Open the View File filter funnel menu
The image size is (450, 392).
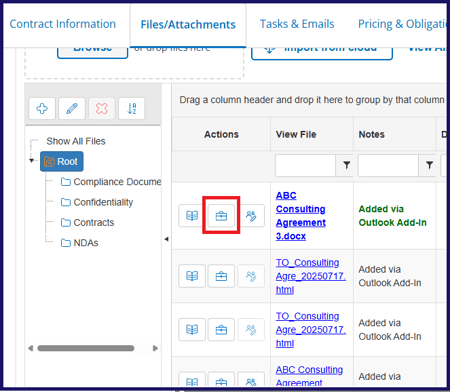[347, 165]
